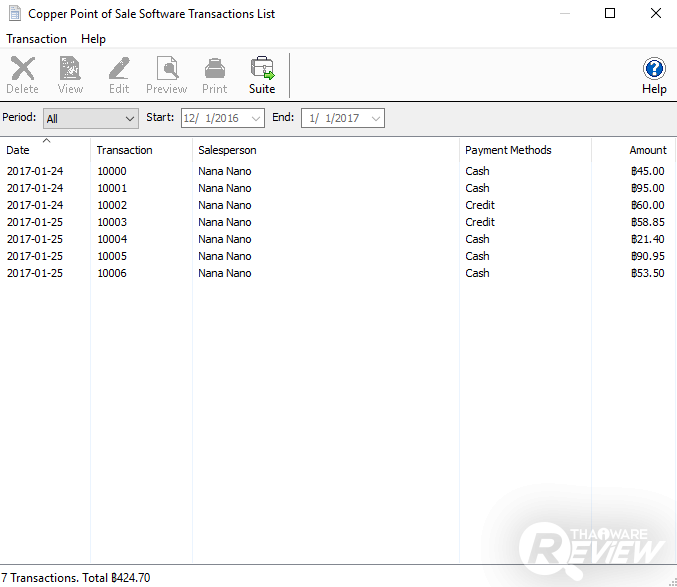Click Credit in transaction 10002's row
The width and height of the screenshot is (677, 587).
[x=480, y=205]
